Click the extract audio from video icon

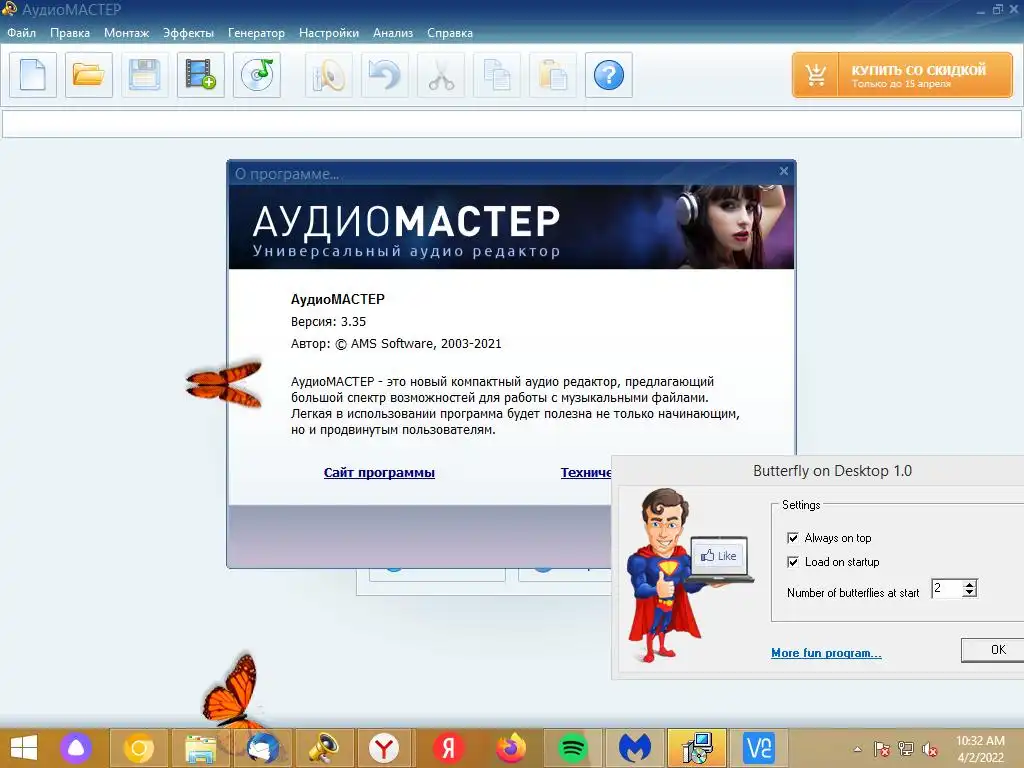[200, 75]
